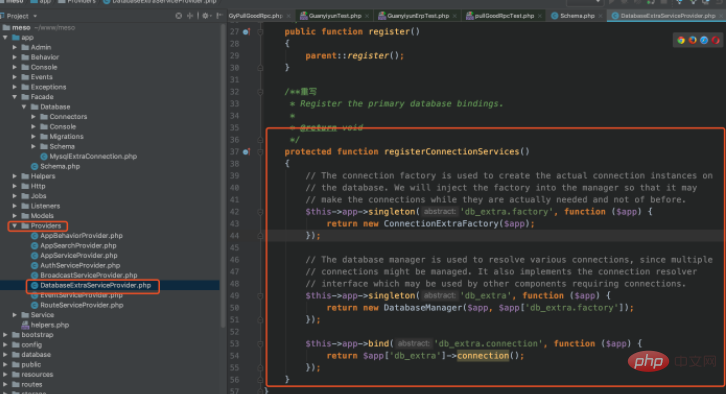
Task: Open file preview in Opera browser icon
Action: coord(715,40)
